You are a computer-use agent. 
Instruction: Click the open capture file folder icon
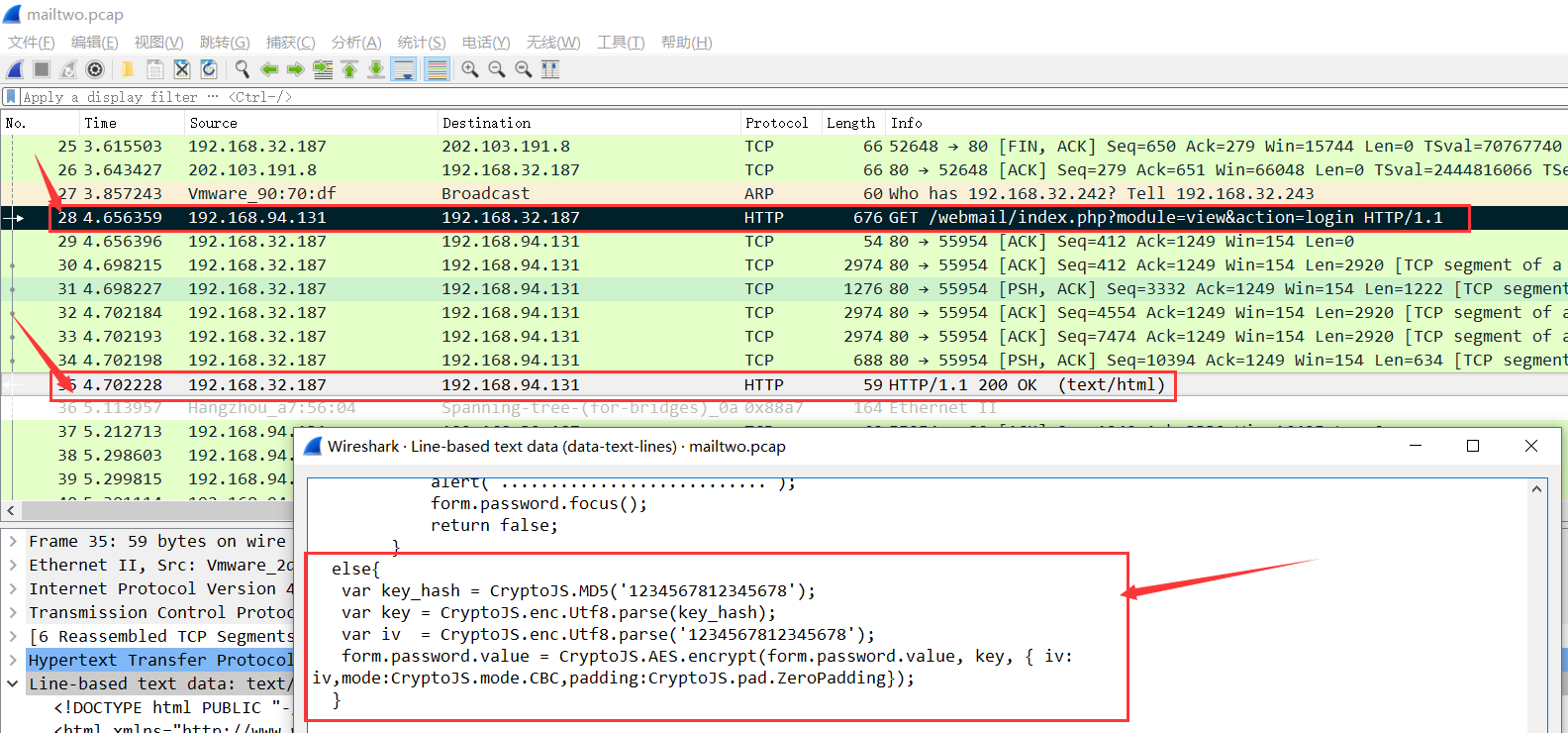point(128,69)
